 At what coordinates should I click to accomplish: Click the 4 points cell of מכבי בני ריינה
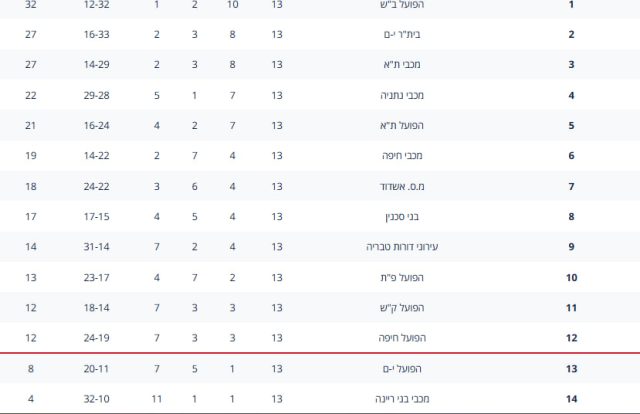coord(30,399)
